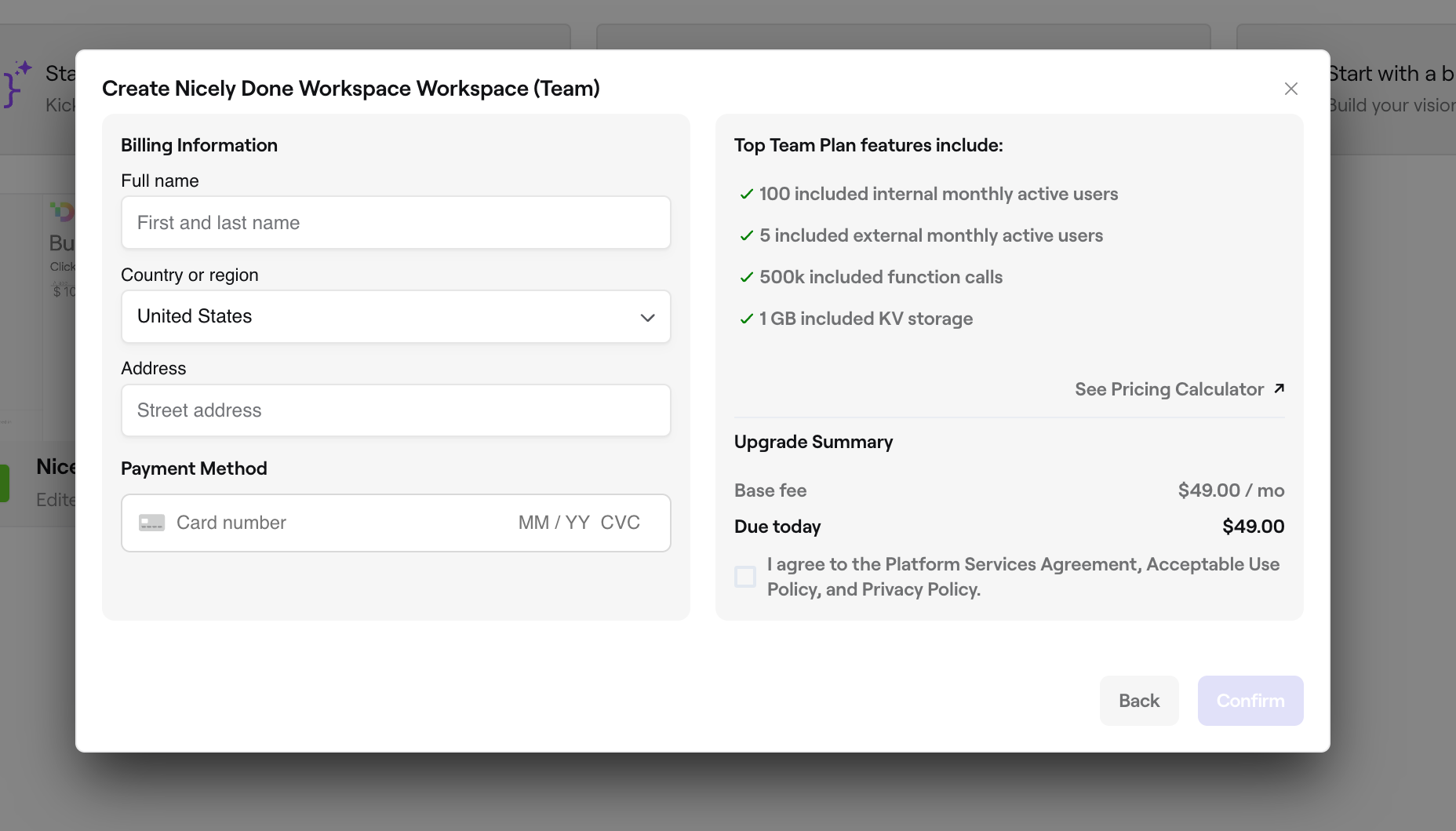This screenshot has width=1456, height=831.
Task: Click the checkmark beside 100 internal users
Action: tap(746, 194)
